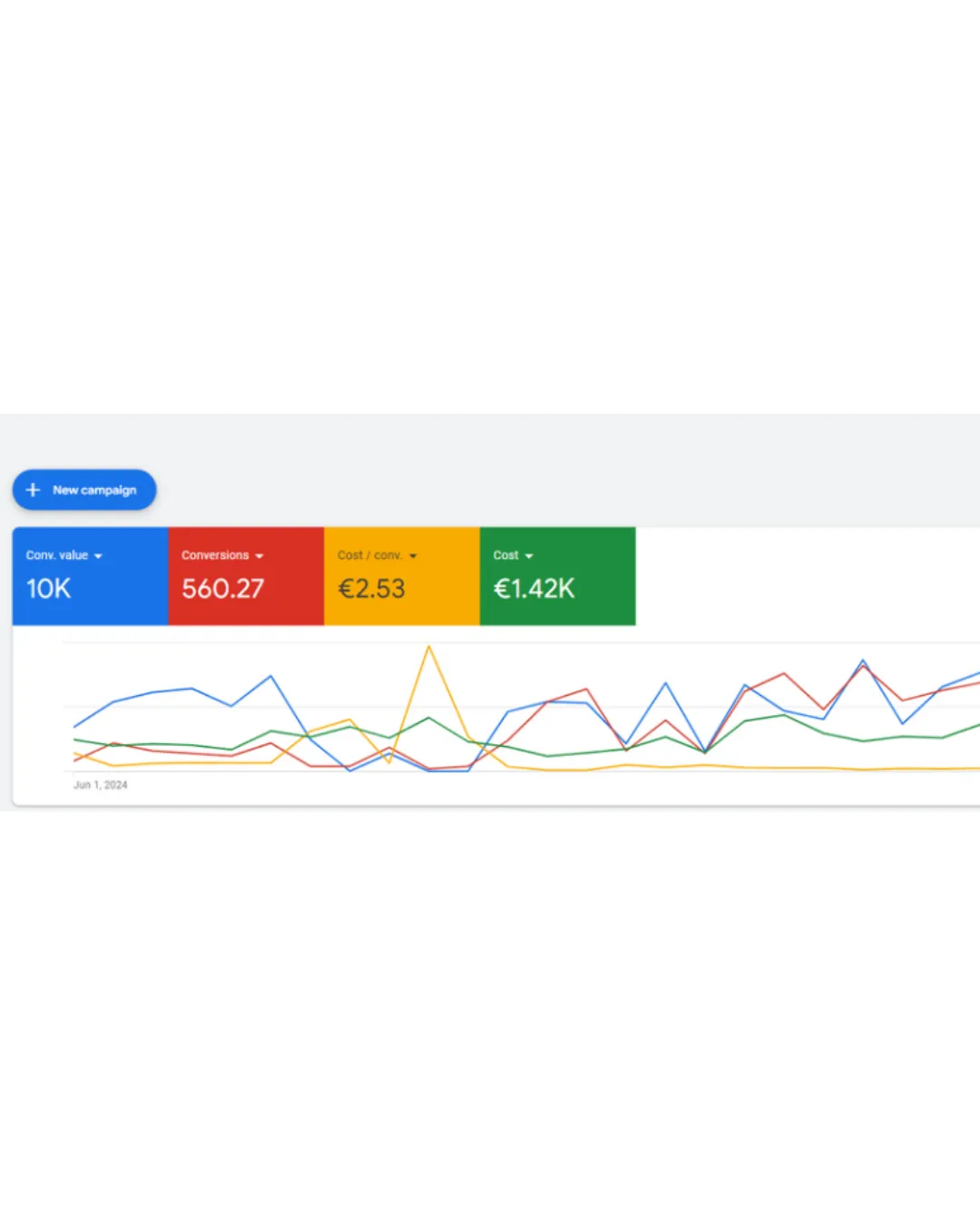Expand the Conversions metric dropdown arrow
980x1225 pixels.
tap(260, 556)
